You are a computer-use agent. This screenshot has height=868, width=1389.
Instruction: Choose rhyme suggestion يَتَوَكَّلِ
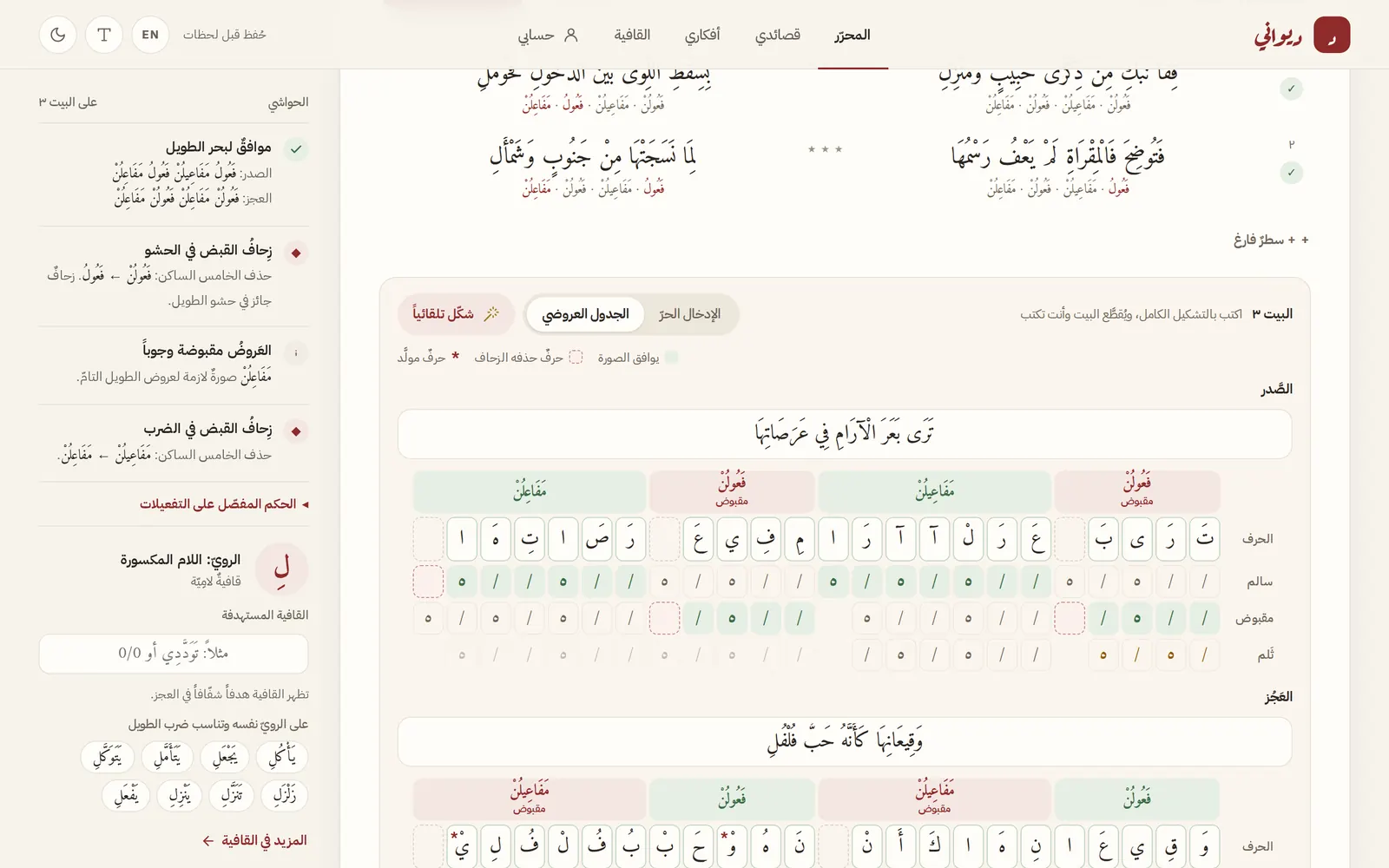pos(108,757)
